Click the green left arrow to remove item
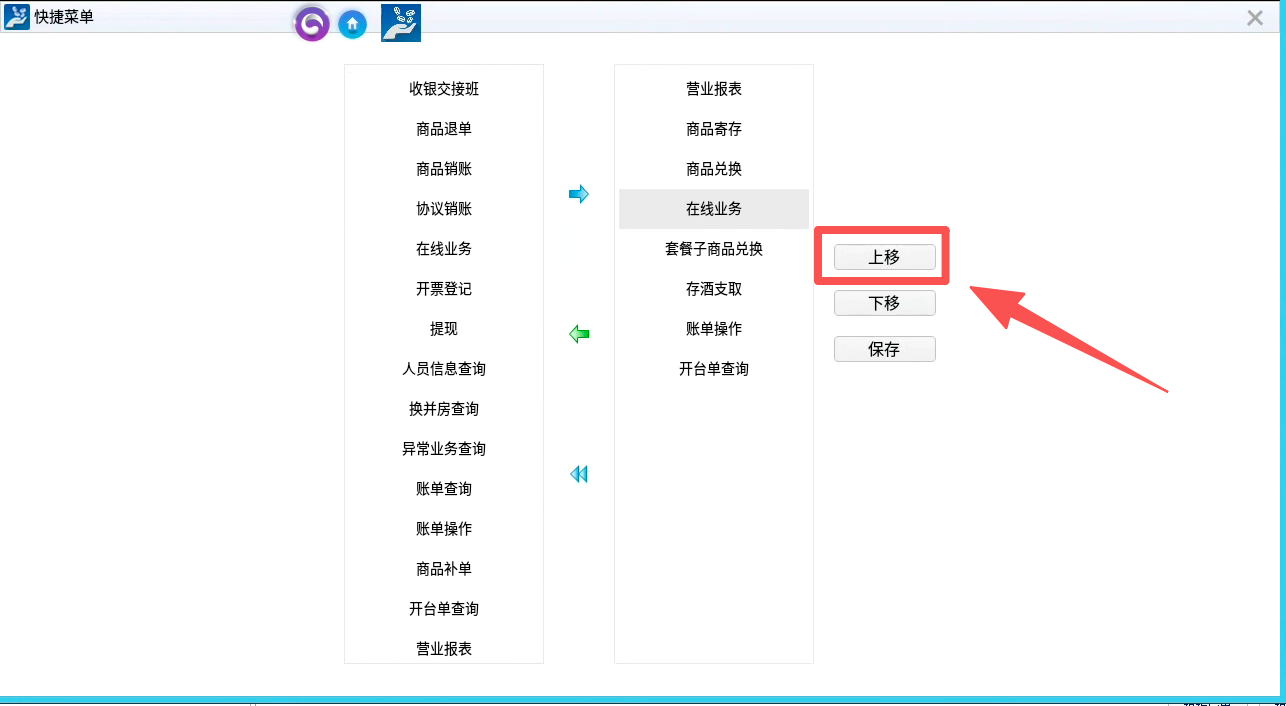The height and width of the screenshot is (706, 1286). click(579, 334)
